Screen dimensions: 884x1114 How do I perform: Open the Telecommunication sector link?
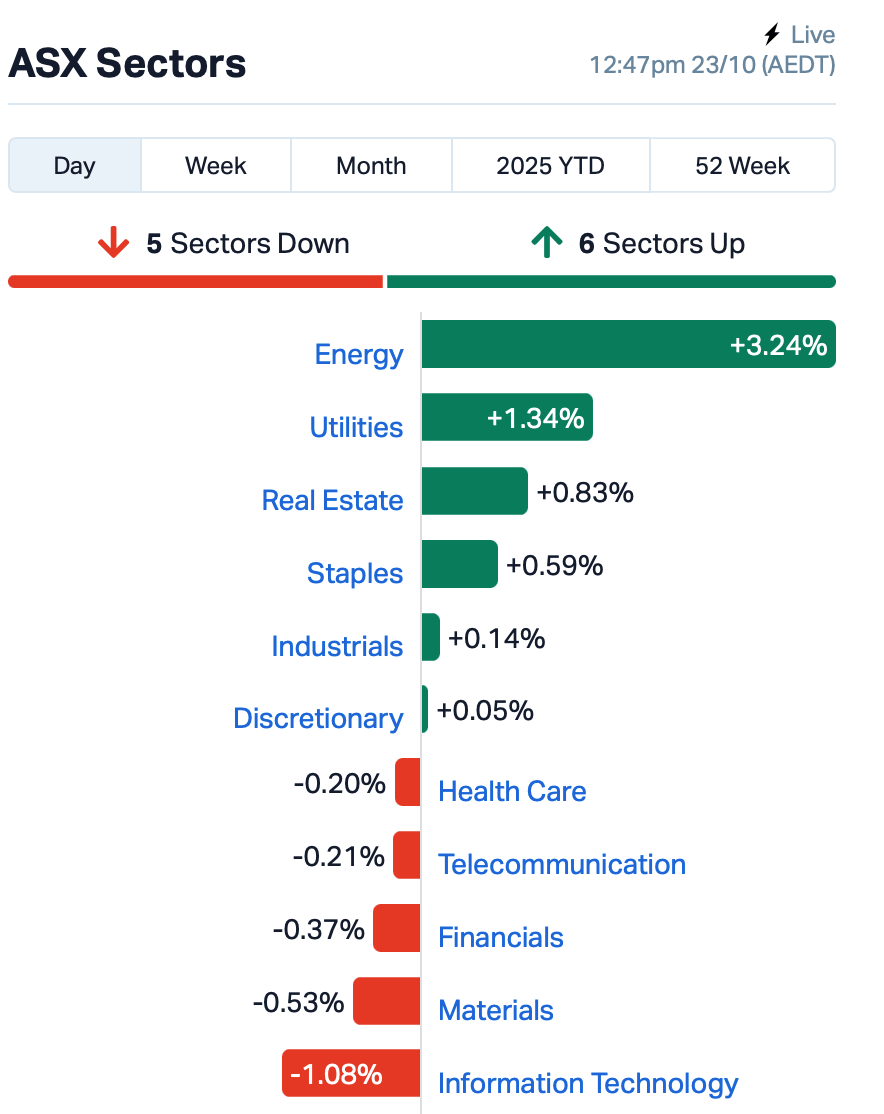pos(562,864)
